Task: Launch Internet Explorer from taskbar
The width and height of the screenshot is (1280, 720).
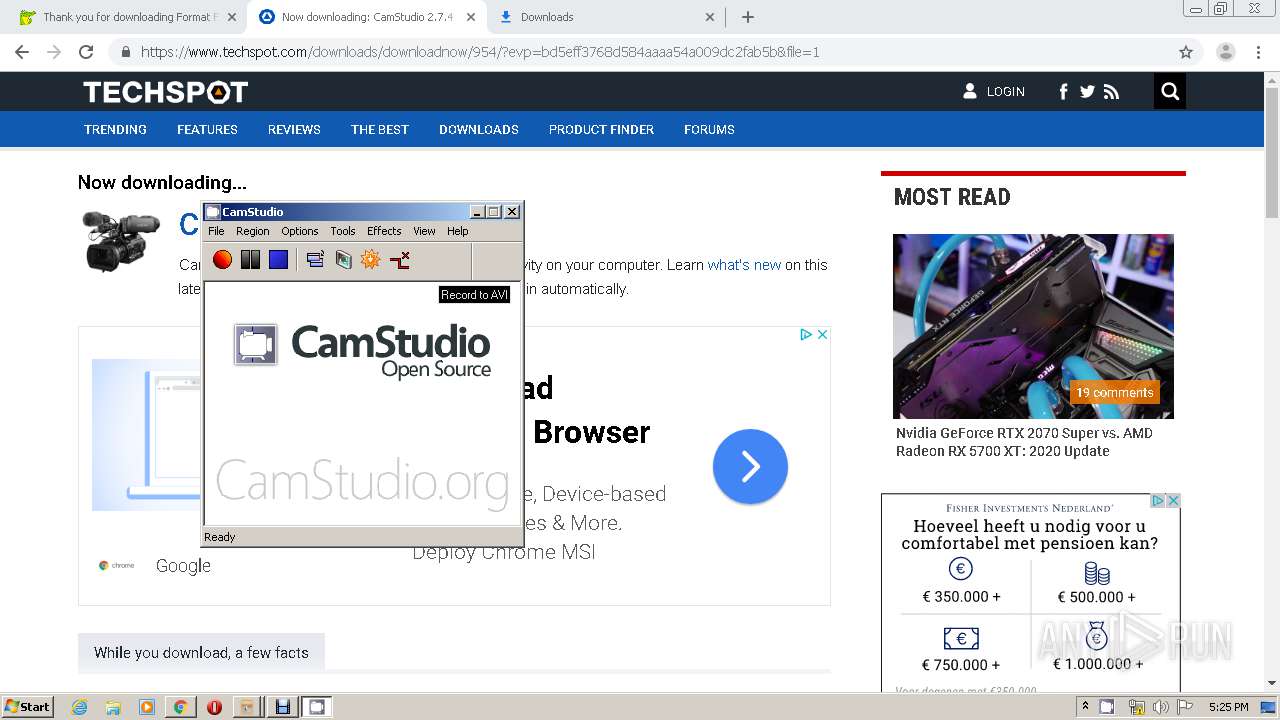Action: 80,707
